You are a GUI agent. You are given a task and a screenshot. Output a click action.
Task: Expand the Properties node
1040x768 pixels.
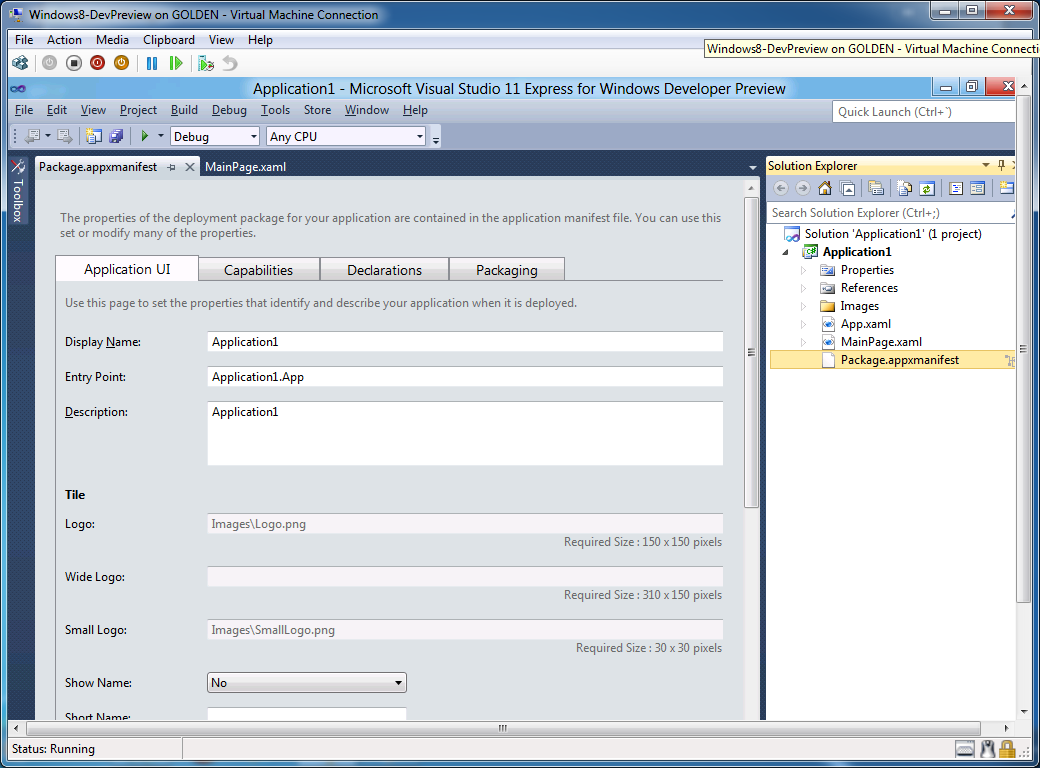point(803,270)
